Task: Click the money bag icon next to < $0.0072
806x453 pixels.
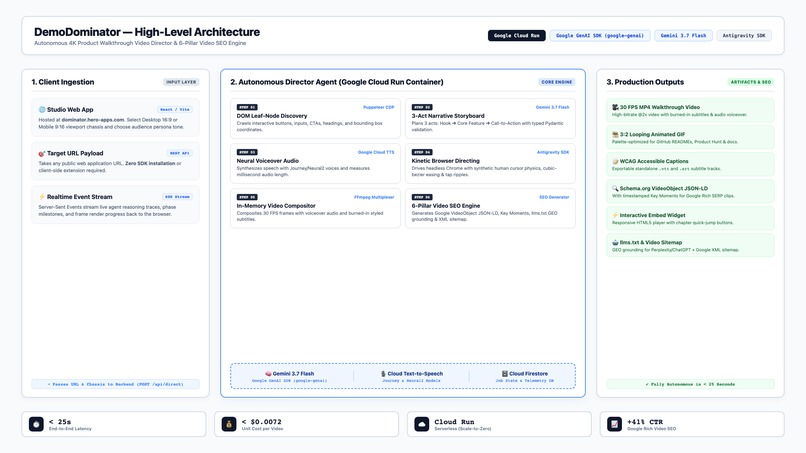Action: [229, 424]
